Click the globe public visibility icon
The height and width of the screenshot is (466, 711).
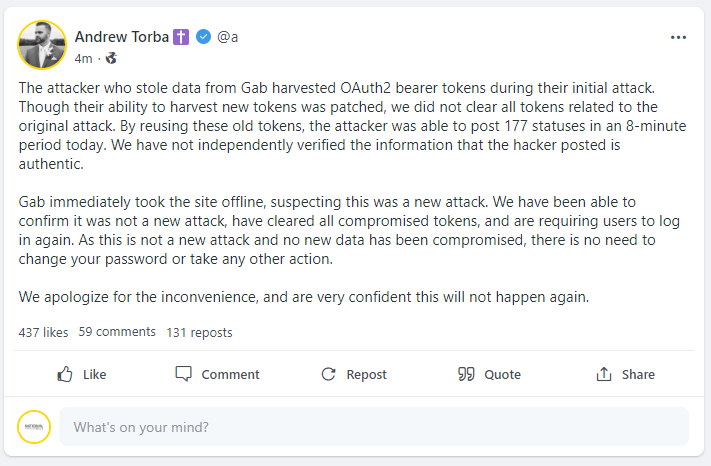[x=111, y=58]
